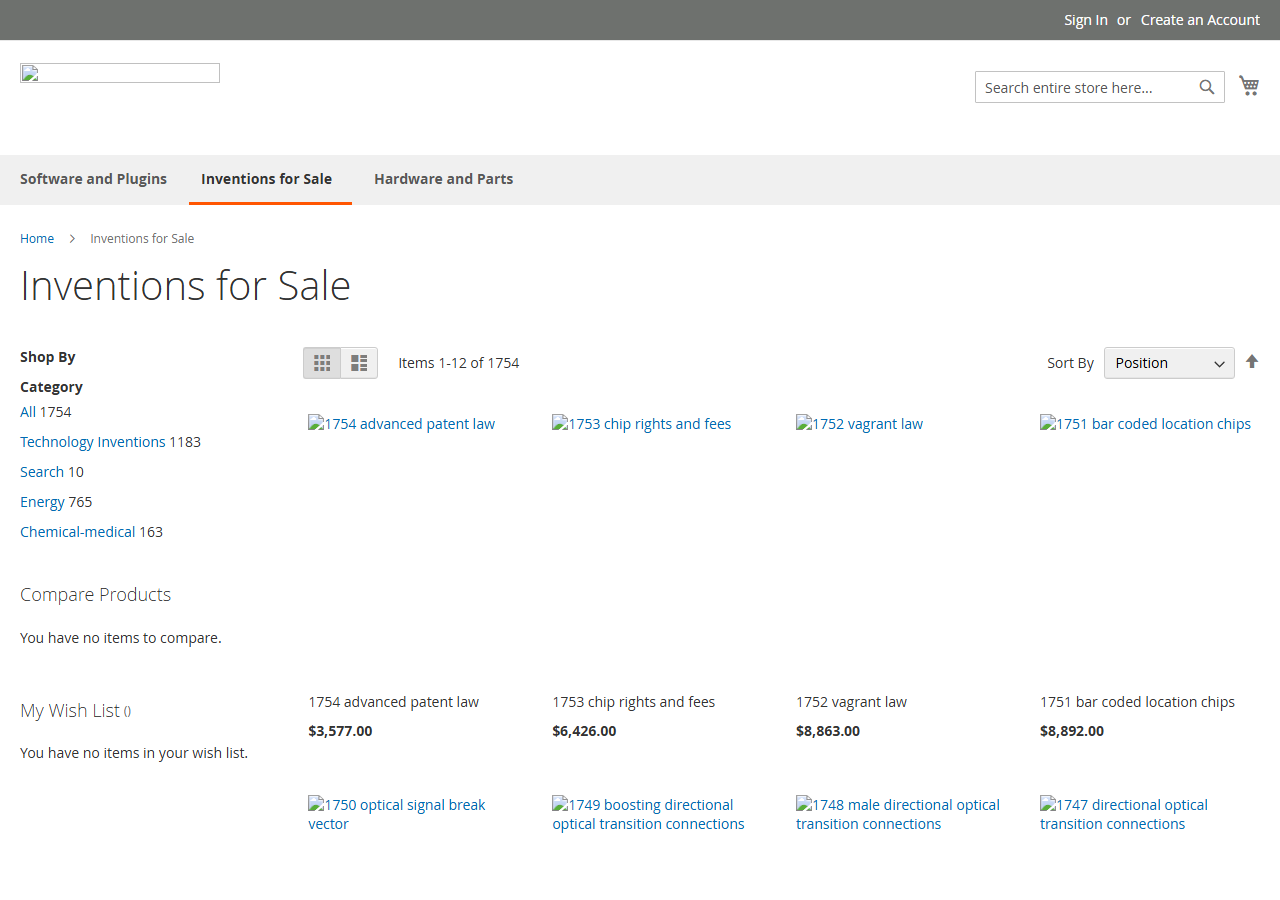Open Hardware and Parts menu
This screenshot has height=900, width=1280.
click(x=443, y=179)
